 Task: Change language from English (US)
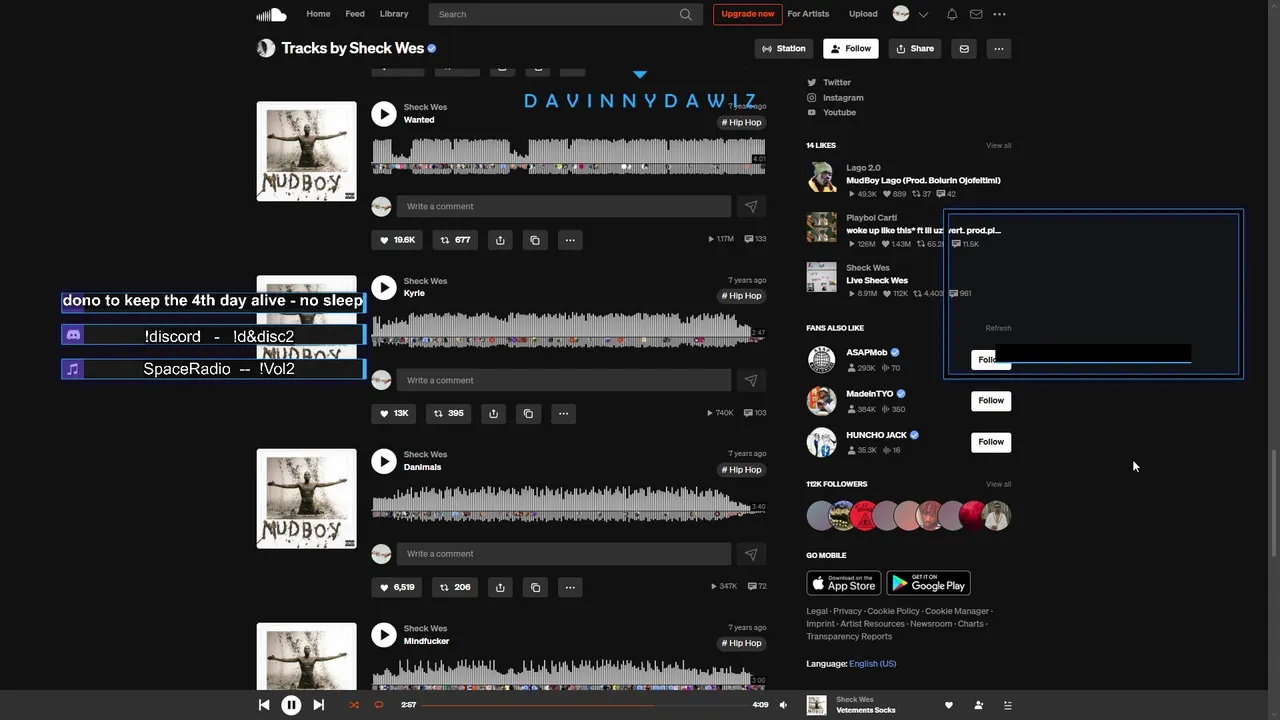(872, 664)
